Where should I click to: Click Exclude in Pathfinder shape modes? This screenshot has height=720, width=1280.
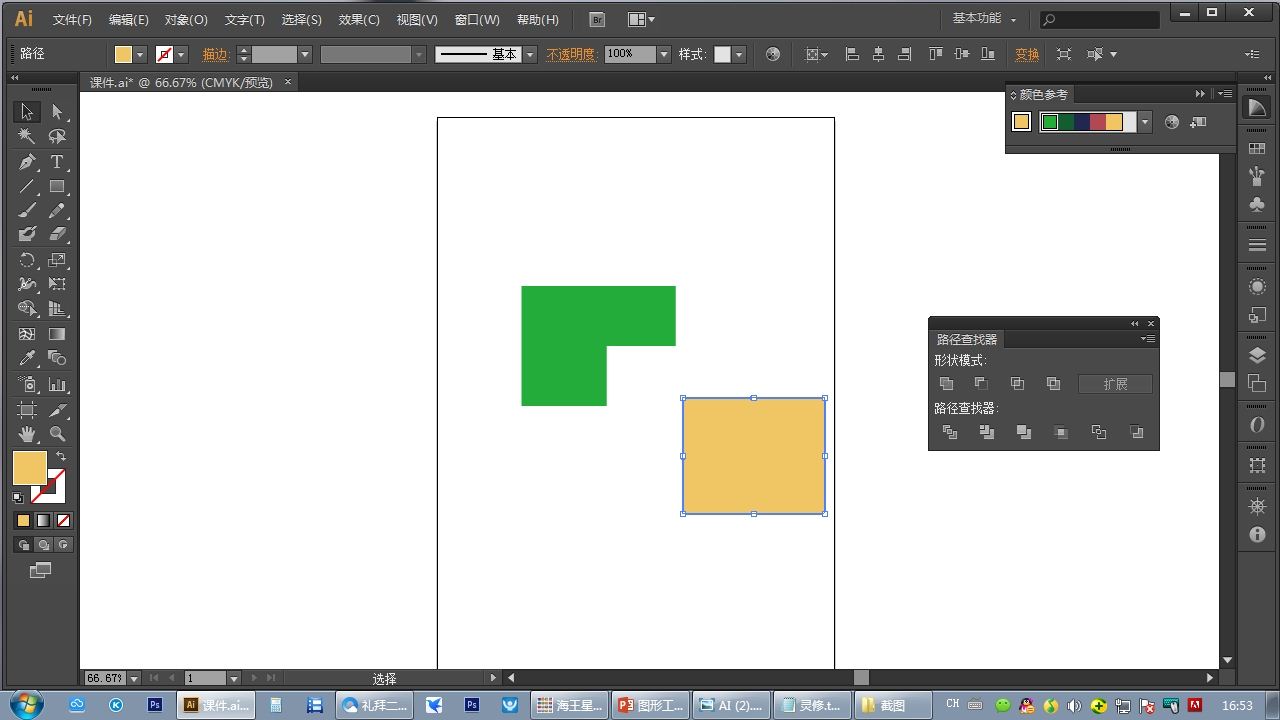pos(1053,384)
